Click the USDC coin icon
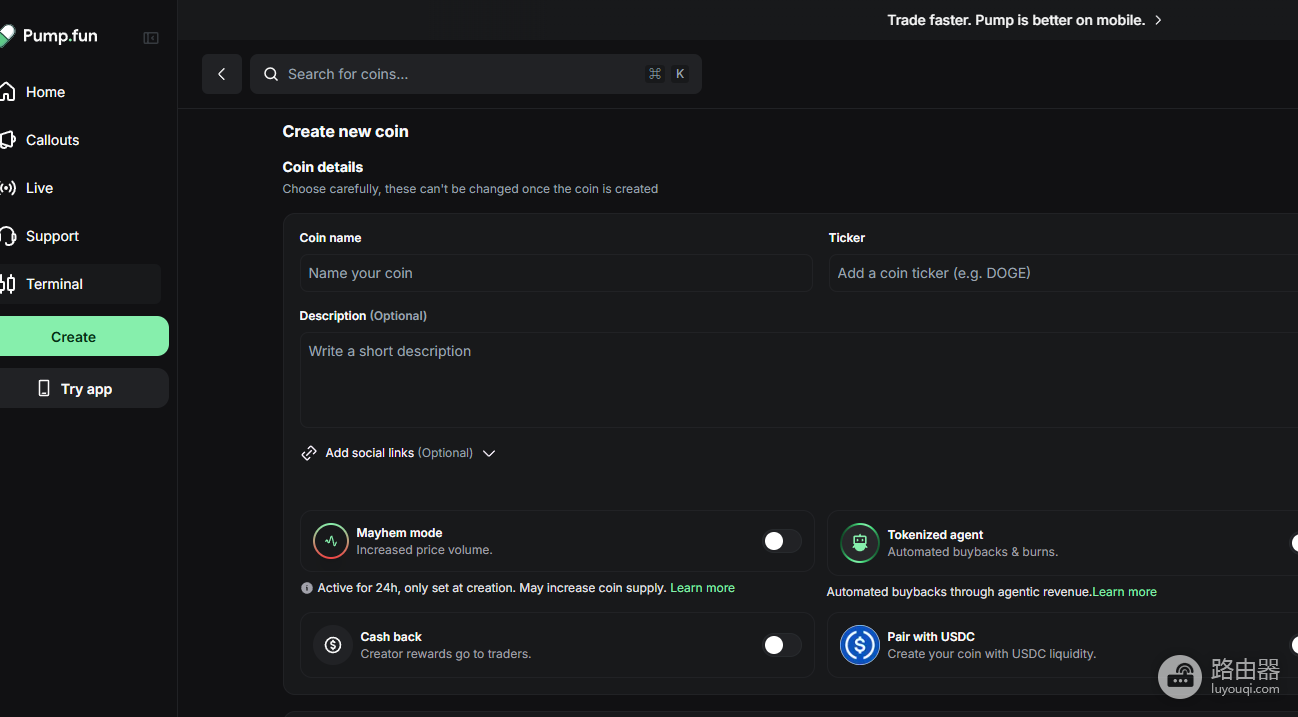The image size is (1298, 717). tap(860, 645)
